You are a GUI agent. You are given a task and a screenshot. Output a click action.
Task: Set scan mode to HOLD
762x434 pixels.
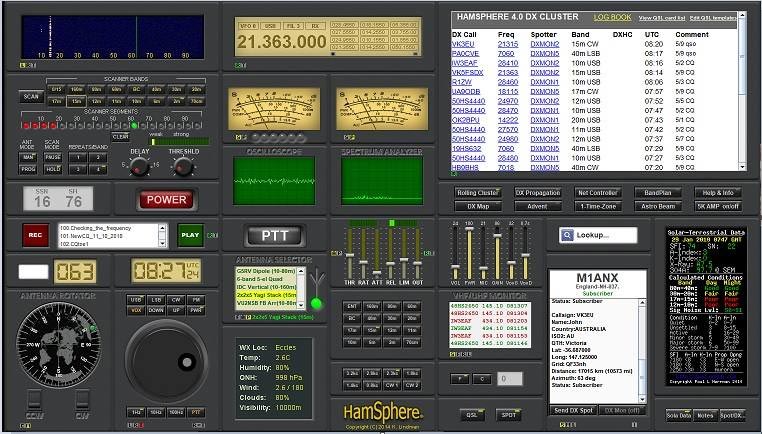click(53, 170)
